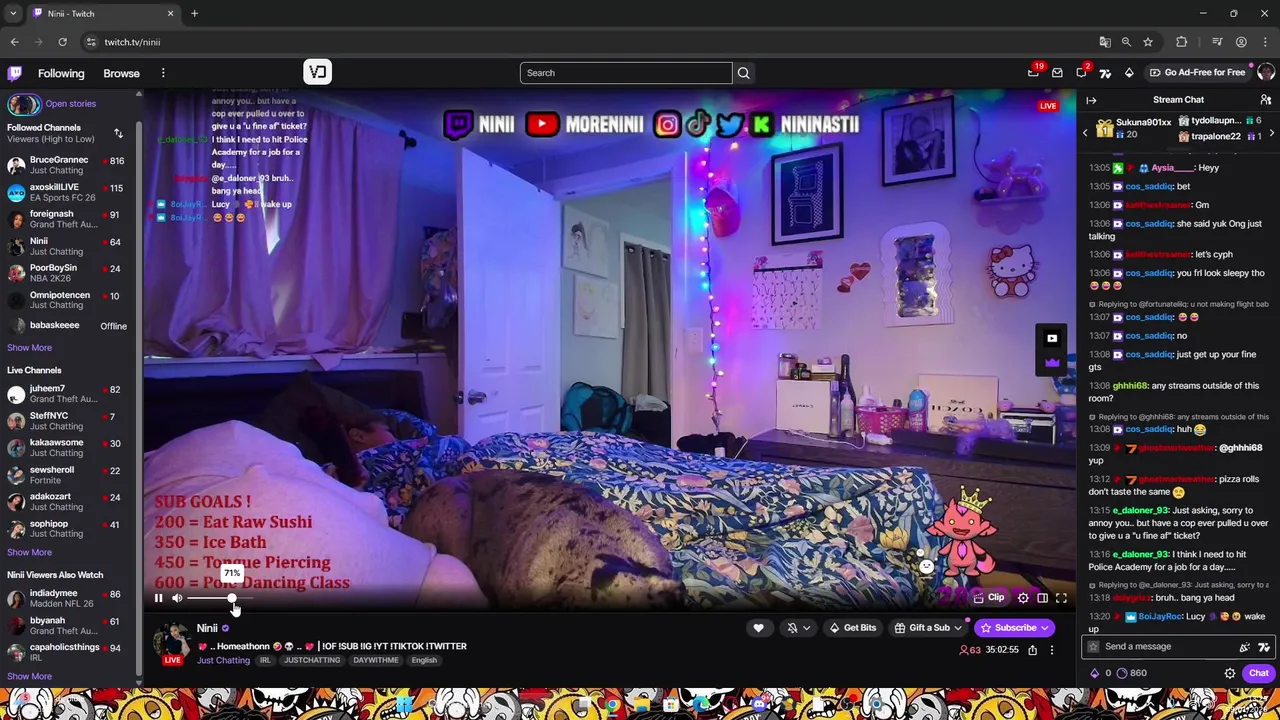Viewport: 1280px width, 720px height.
Task: Click the IRL stream tag
Action: [x=265, y=660]
